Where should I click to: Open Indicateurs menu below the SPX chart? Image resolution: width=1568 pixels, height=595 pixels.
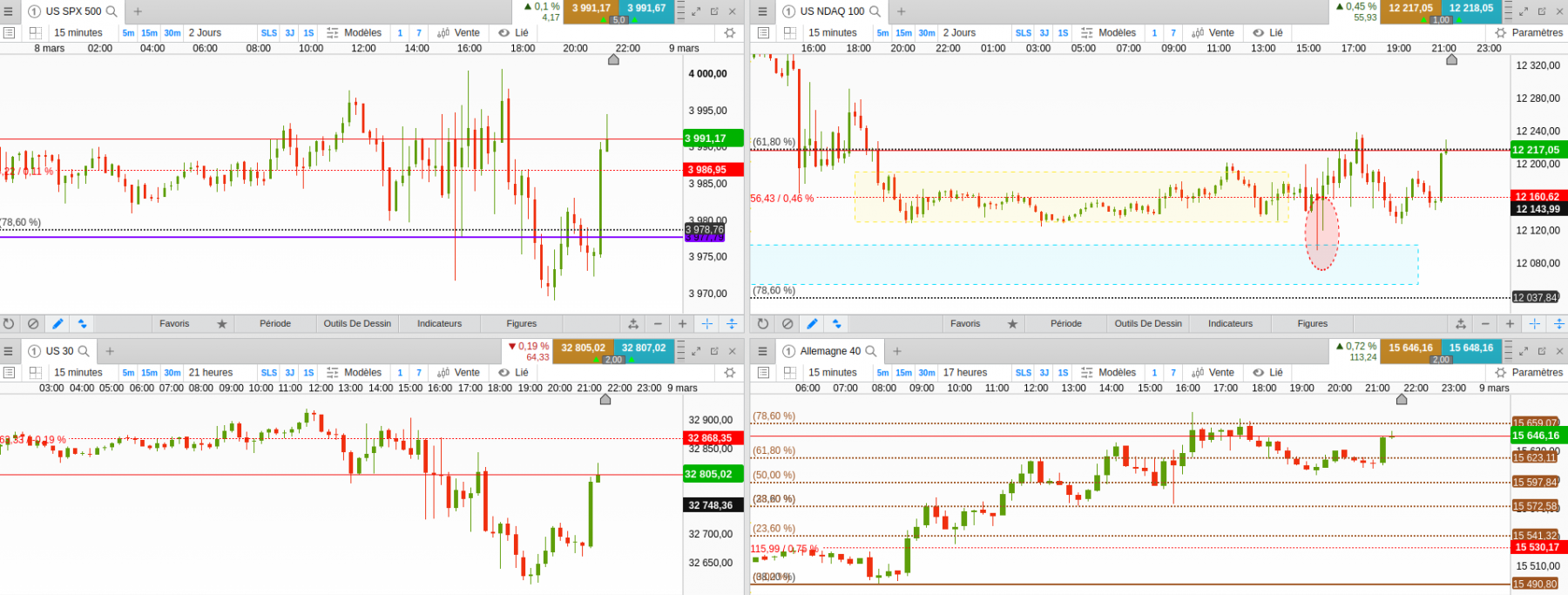[x=439, y=323]
